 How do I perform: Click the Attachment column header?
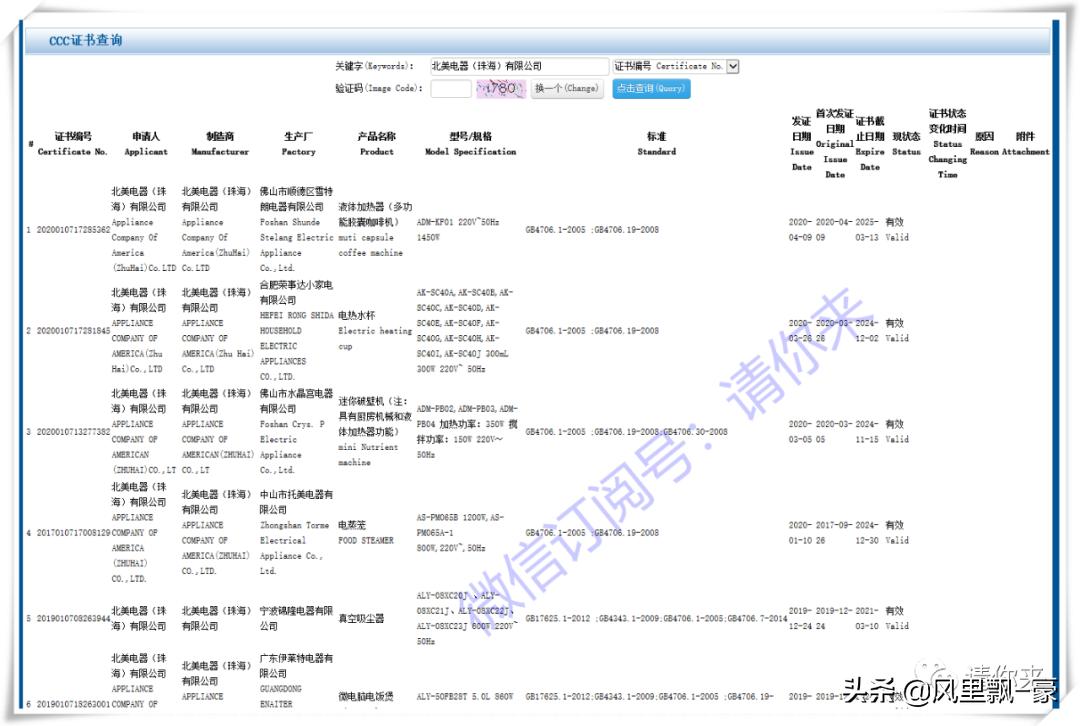(x=1025, y=143)
